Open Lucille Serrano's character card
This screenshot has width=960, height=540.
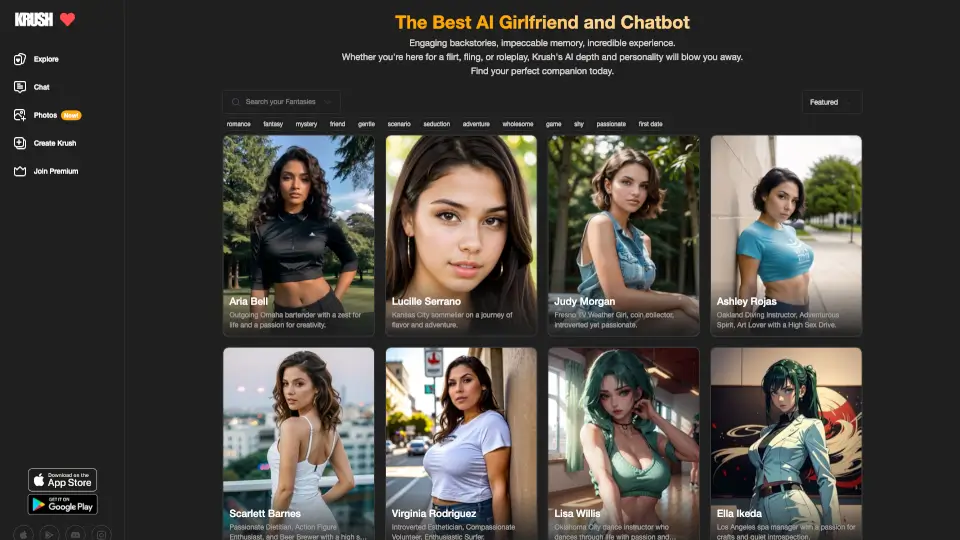click(461, 236)
